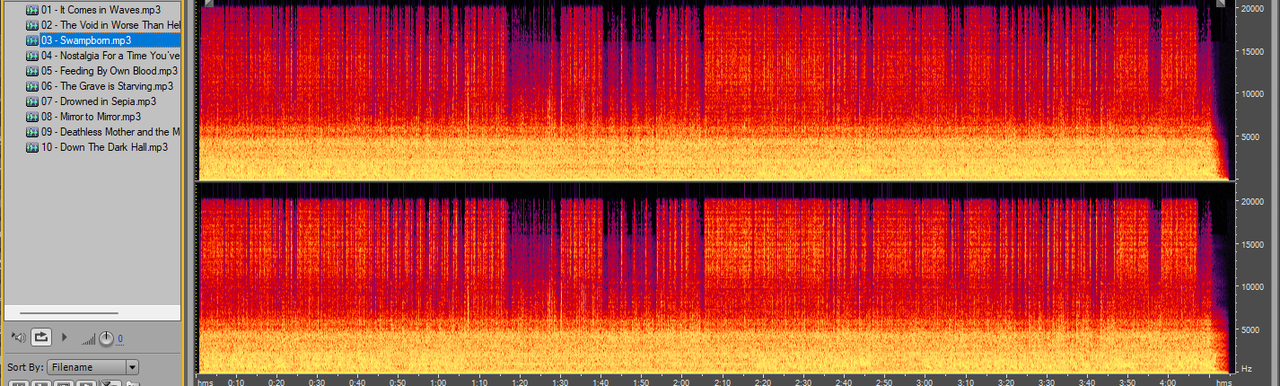The width and height of the screenshot is (1280, 386).
Task: Play the selected file preview
Action: (x=65, y=337)
